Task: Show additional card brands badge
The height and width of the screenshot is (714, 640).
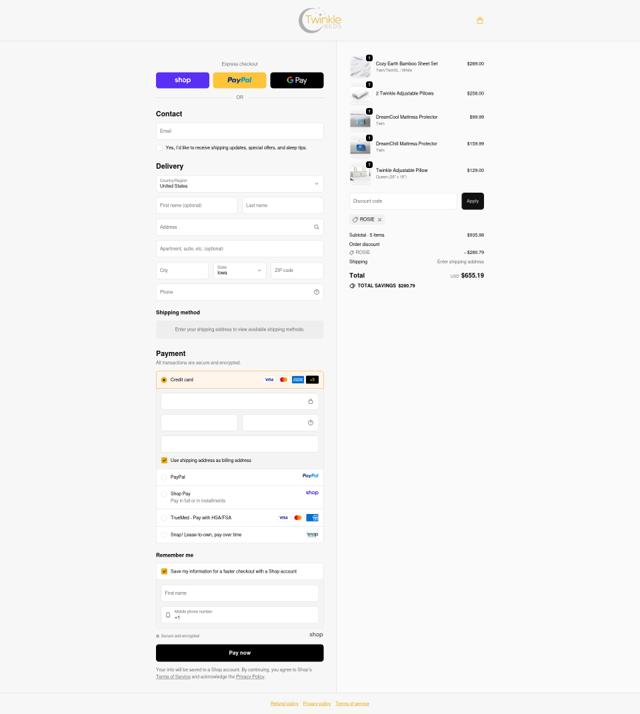Action: 312,380
